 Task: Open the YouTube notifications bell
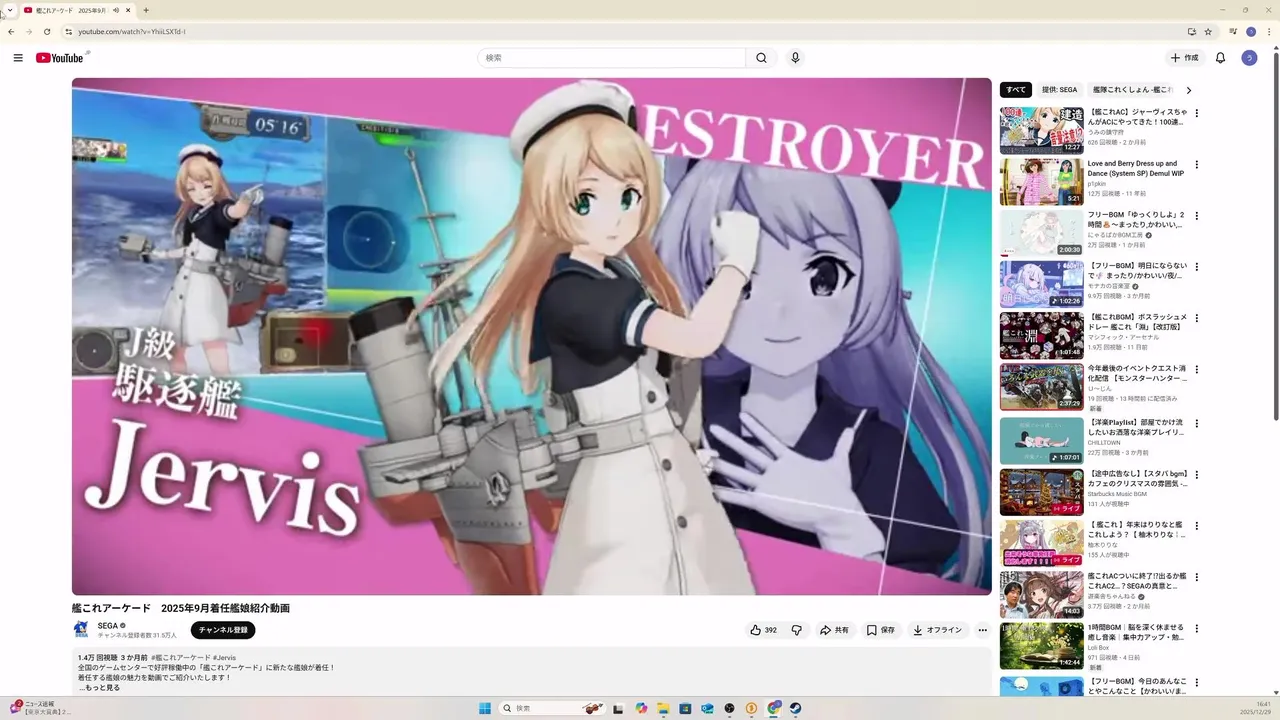click(1220, 58)
